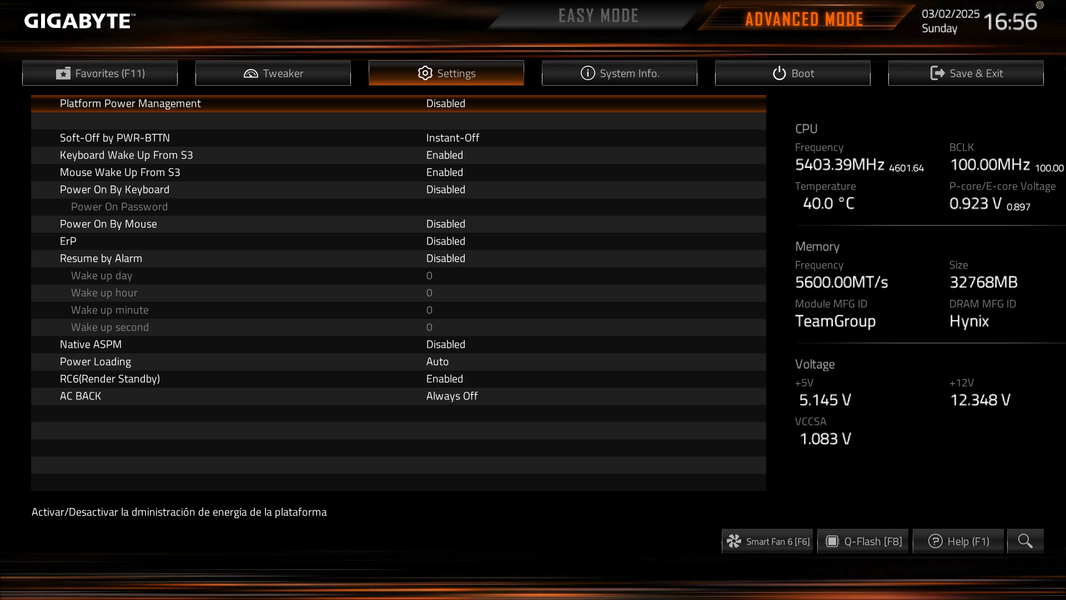Open AC BACK Always Off options
Viewport: 1066px width, 600px height.
(x=452, y=396)
